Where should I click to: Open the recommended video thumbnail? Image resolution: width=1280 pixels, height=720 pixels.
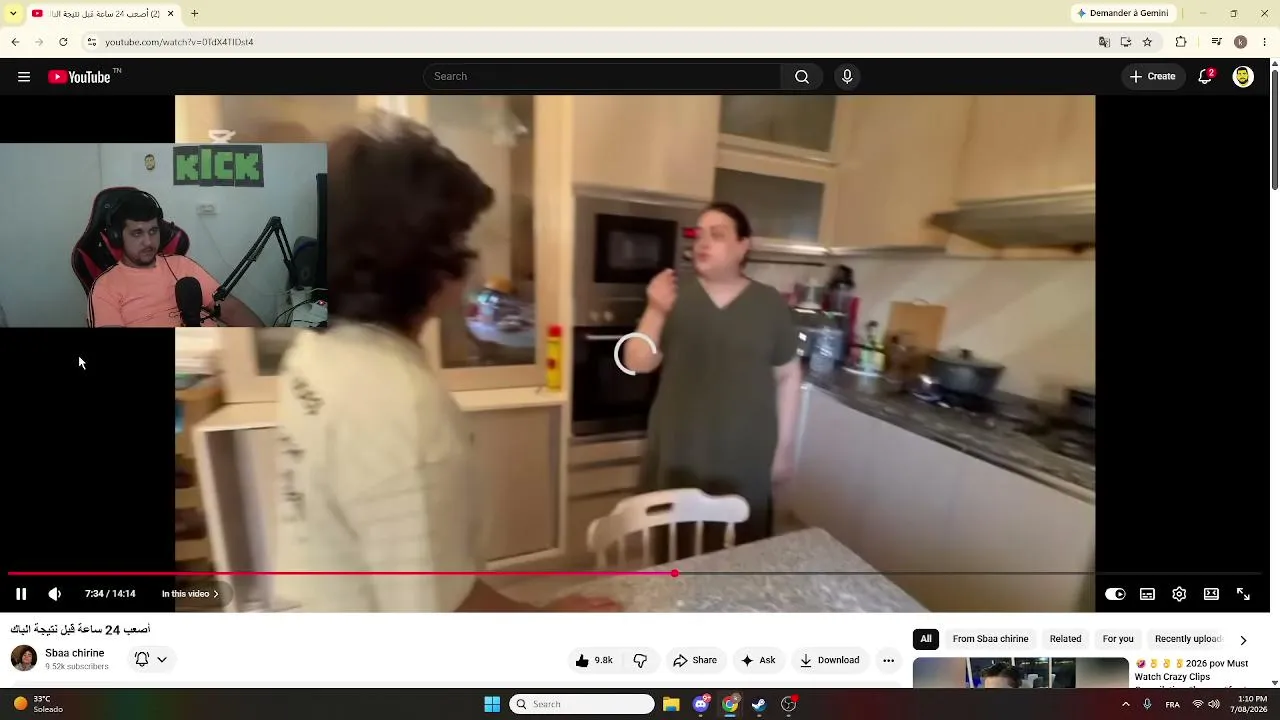click(x=1020, y=672)
